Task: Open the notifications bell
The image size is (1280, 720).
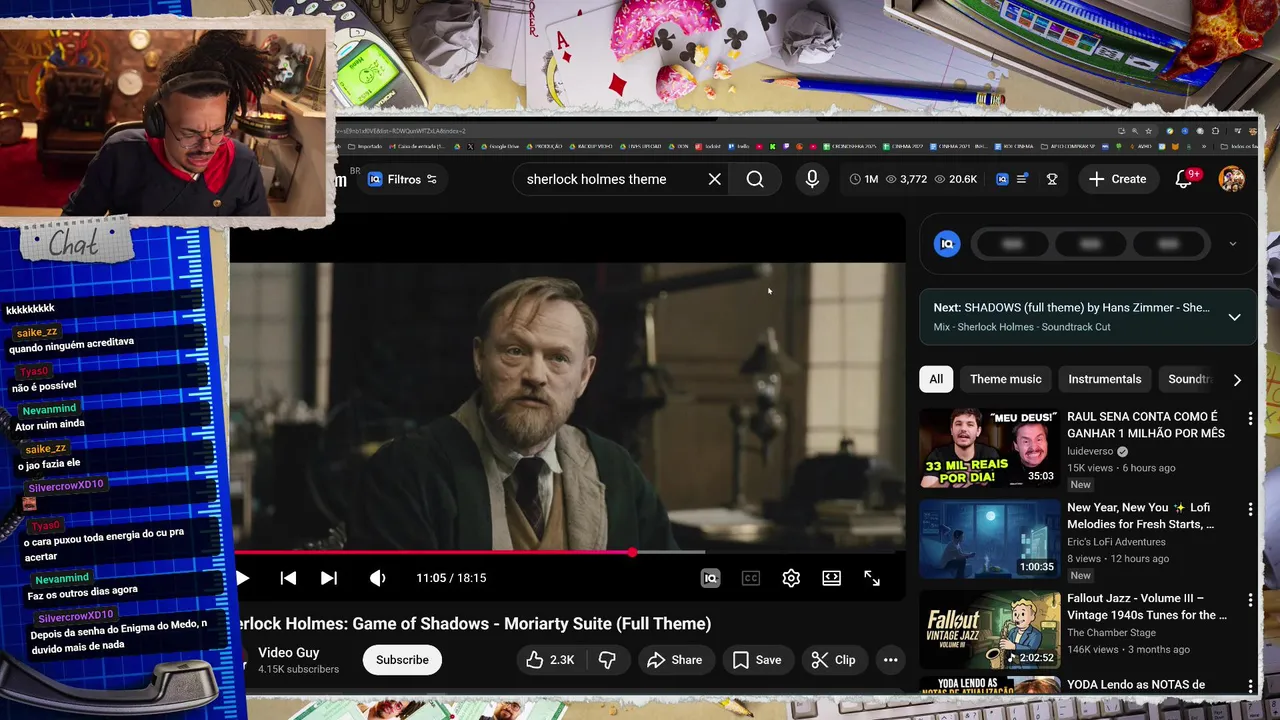Action: [x=1184, y=179]
